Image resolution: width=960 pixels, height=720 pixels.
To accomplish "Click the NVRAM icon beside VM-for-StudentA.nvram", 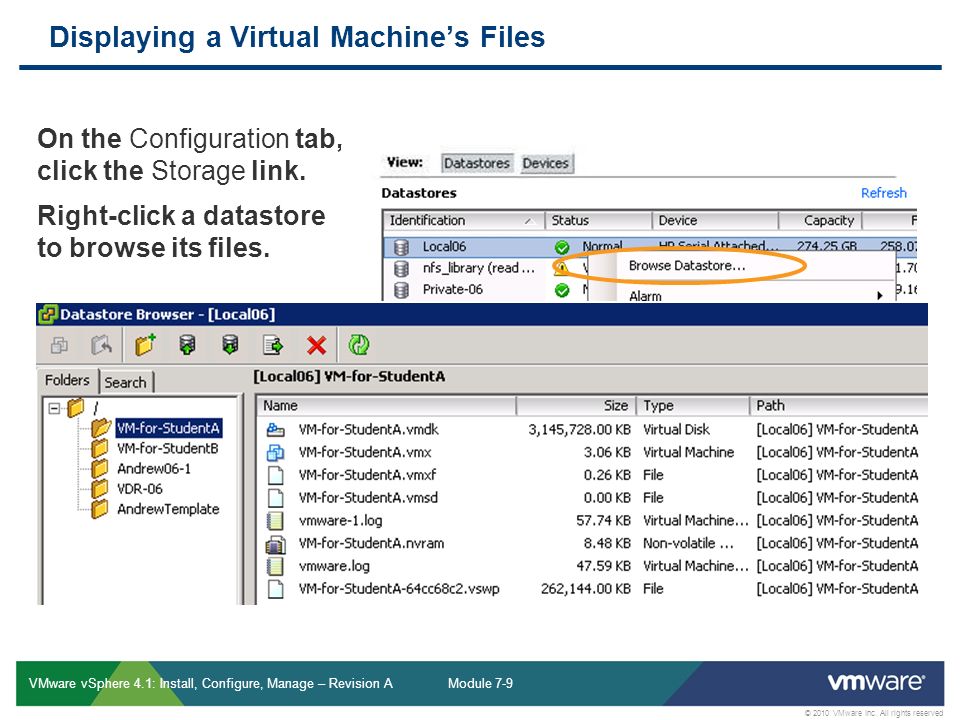I will (x=276, y=544).
